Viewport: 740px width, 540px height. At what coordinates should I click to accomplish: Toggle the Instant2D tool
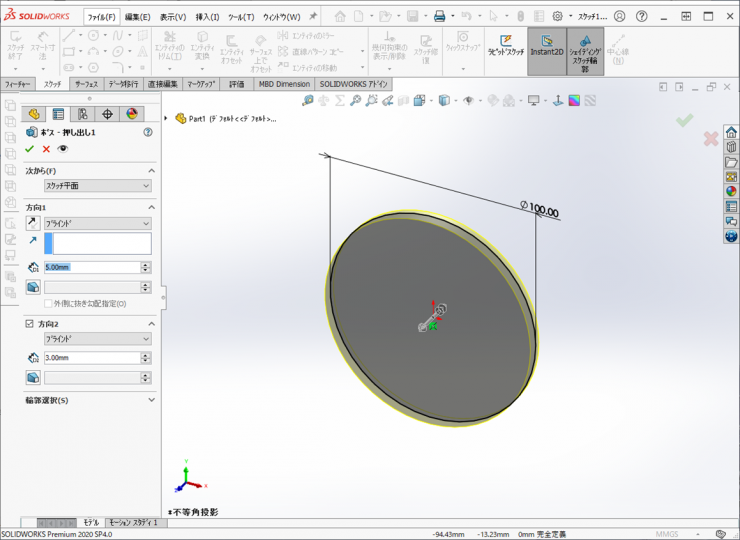[546, 45]
